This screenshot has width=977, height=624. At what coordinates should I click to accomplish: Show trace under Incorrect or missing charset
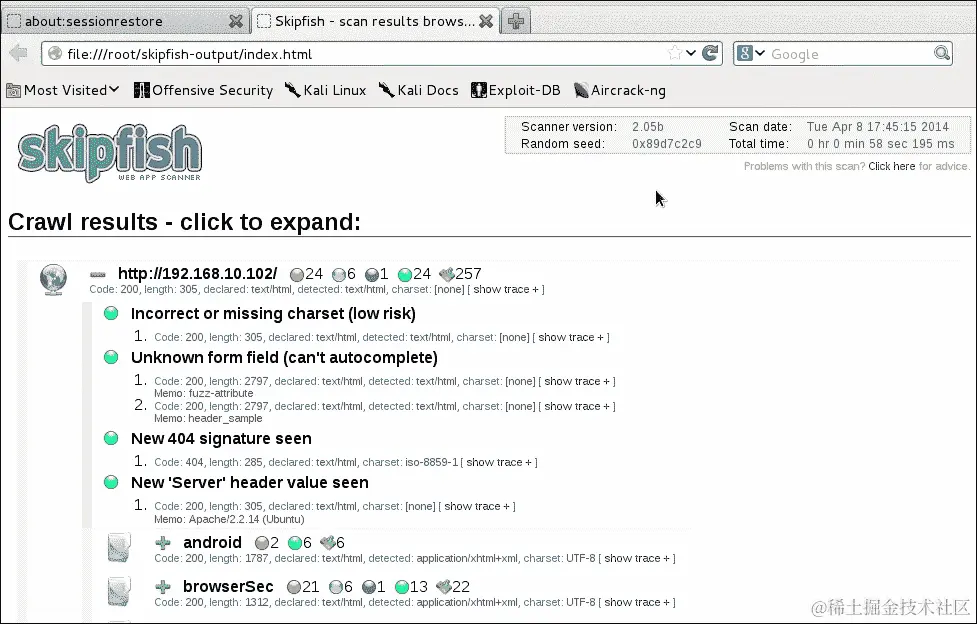pyautogui.click(x=571, y=337)
